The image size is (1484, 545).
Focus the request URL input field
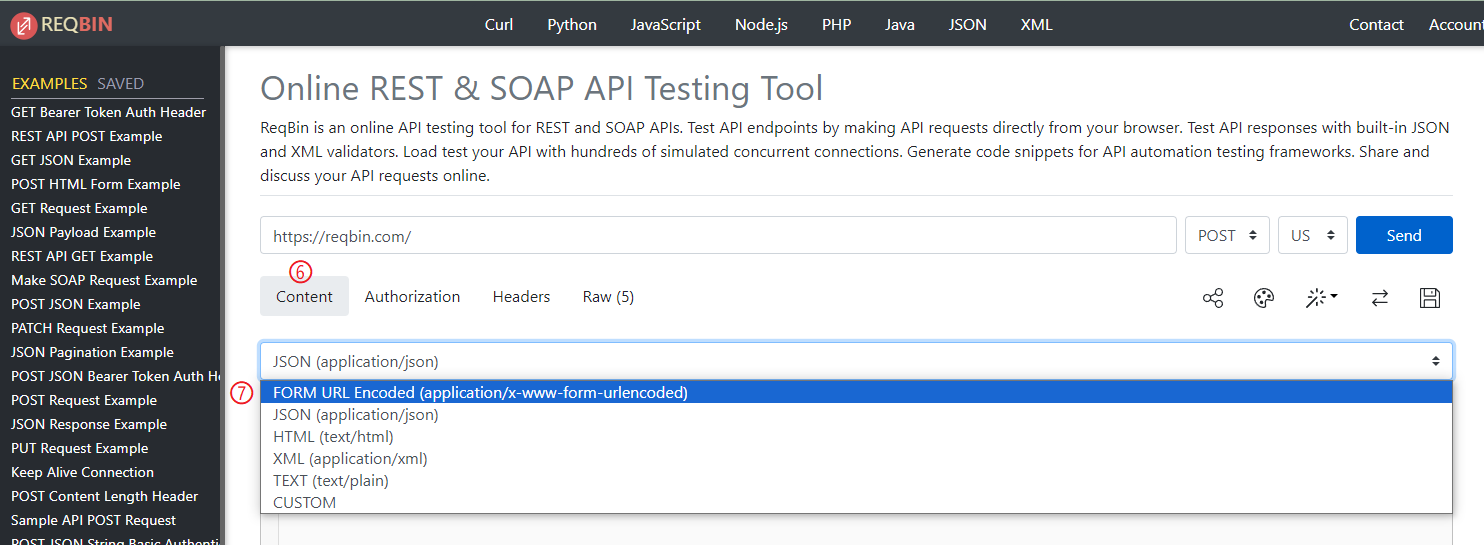[x=718, y=236]
